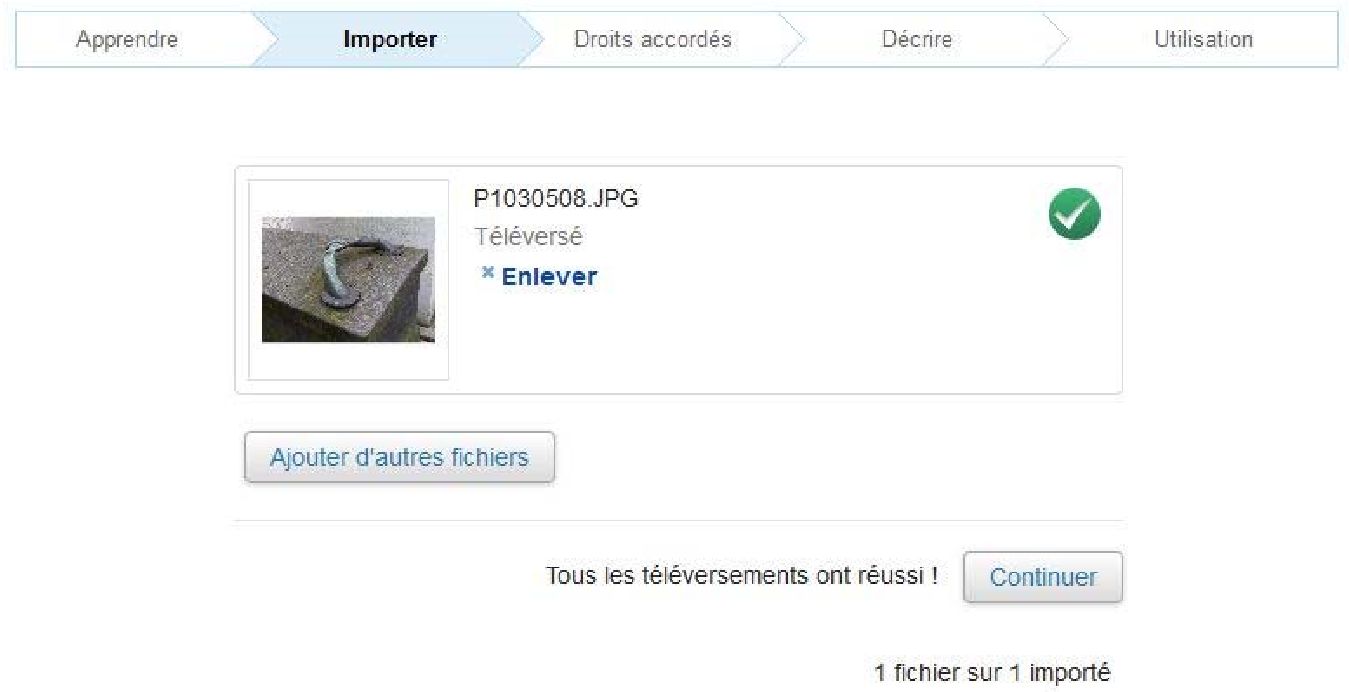Open the P1030508.JPG image thumbnail
Viewport: 1349px width, 692px height.
click(x=348, y=280)
